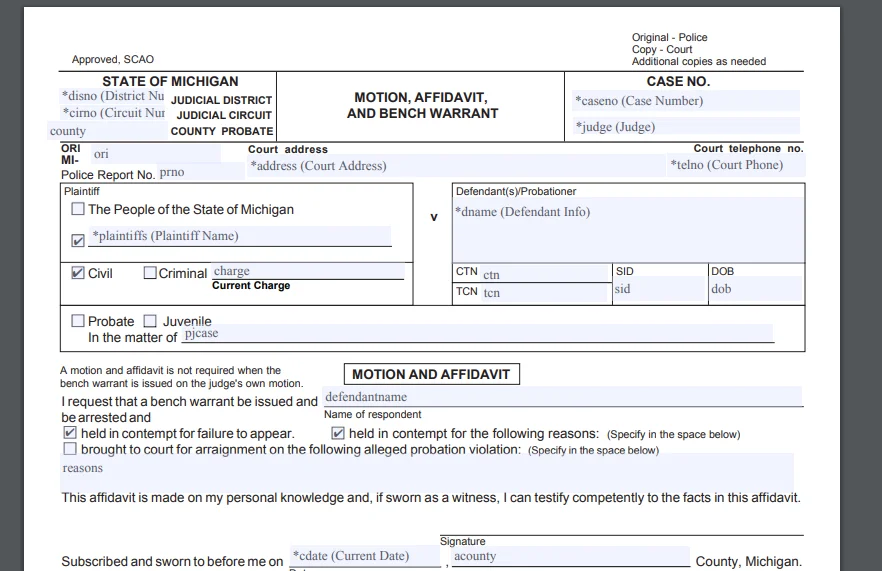The width and height of the screenshot is (882, 571).
Task: Click the reasons text area
Action: coord(427,472)
